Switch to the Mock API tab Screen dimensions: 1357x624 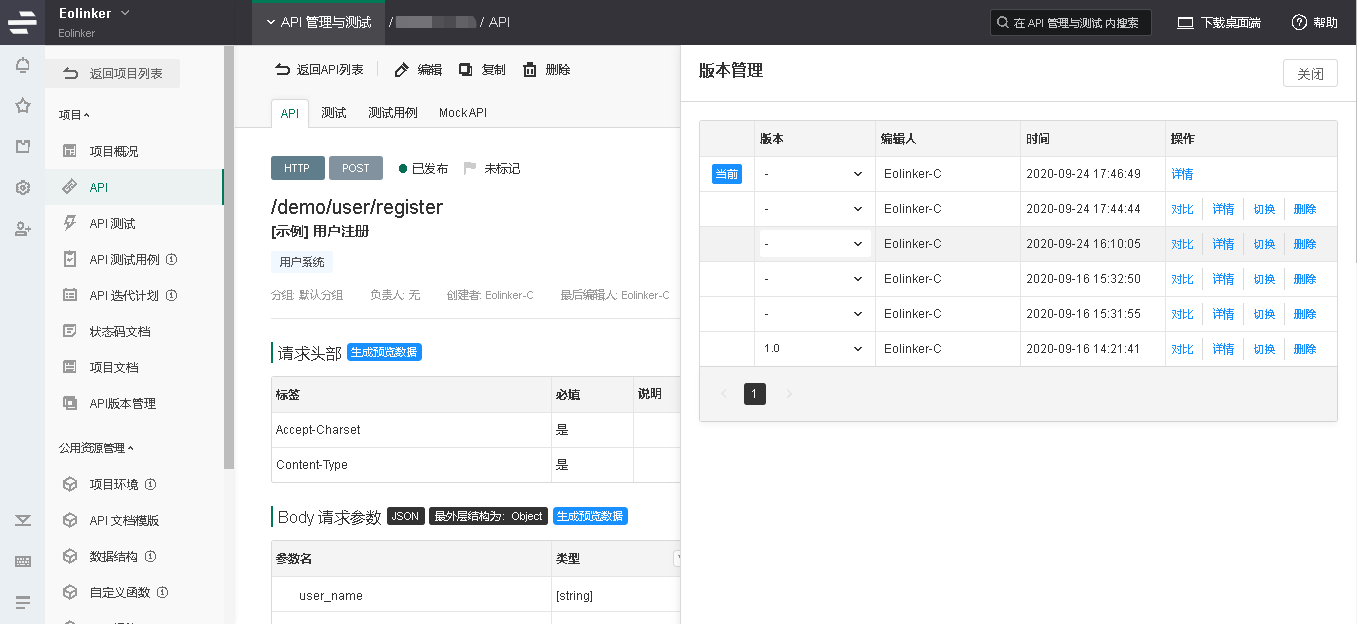pyautogui.click(x=462, y=113)
